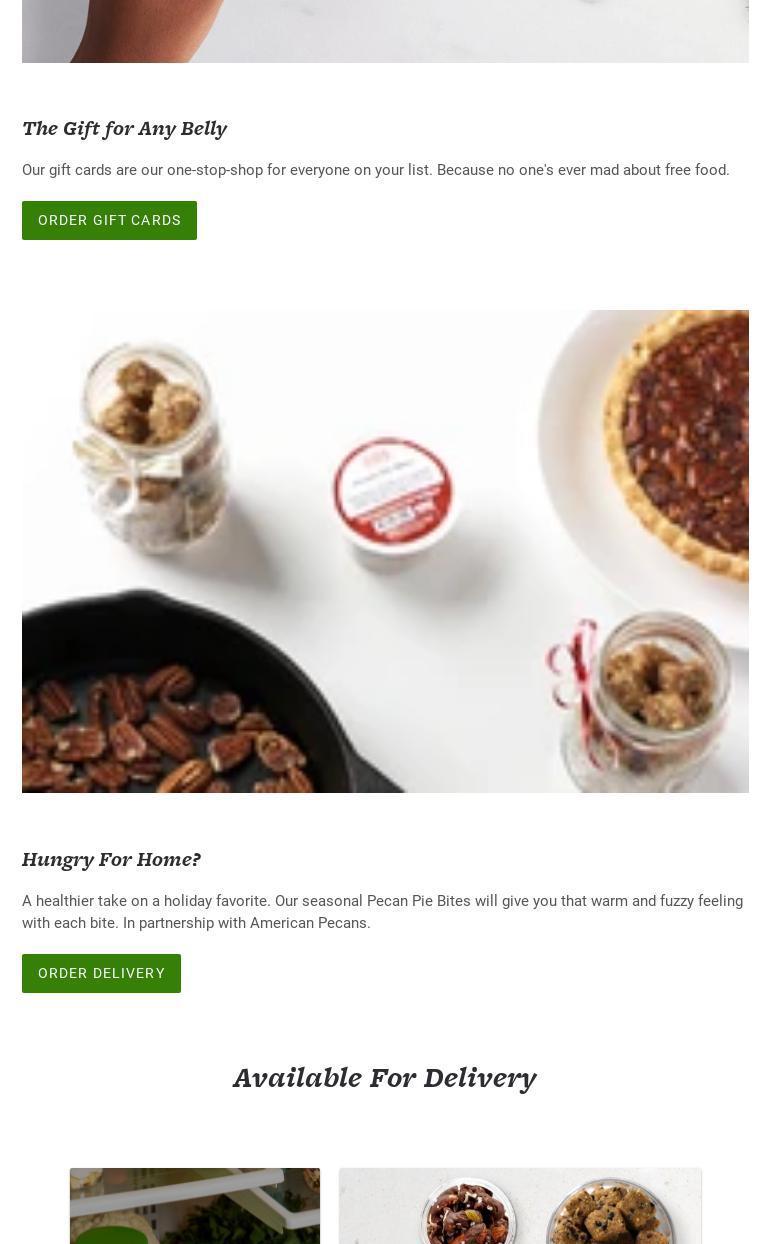Click the gift cards description paragraph
This screenshot has height=1244, width=771.
click(x=376, y=170)
